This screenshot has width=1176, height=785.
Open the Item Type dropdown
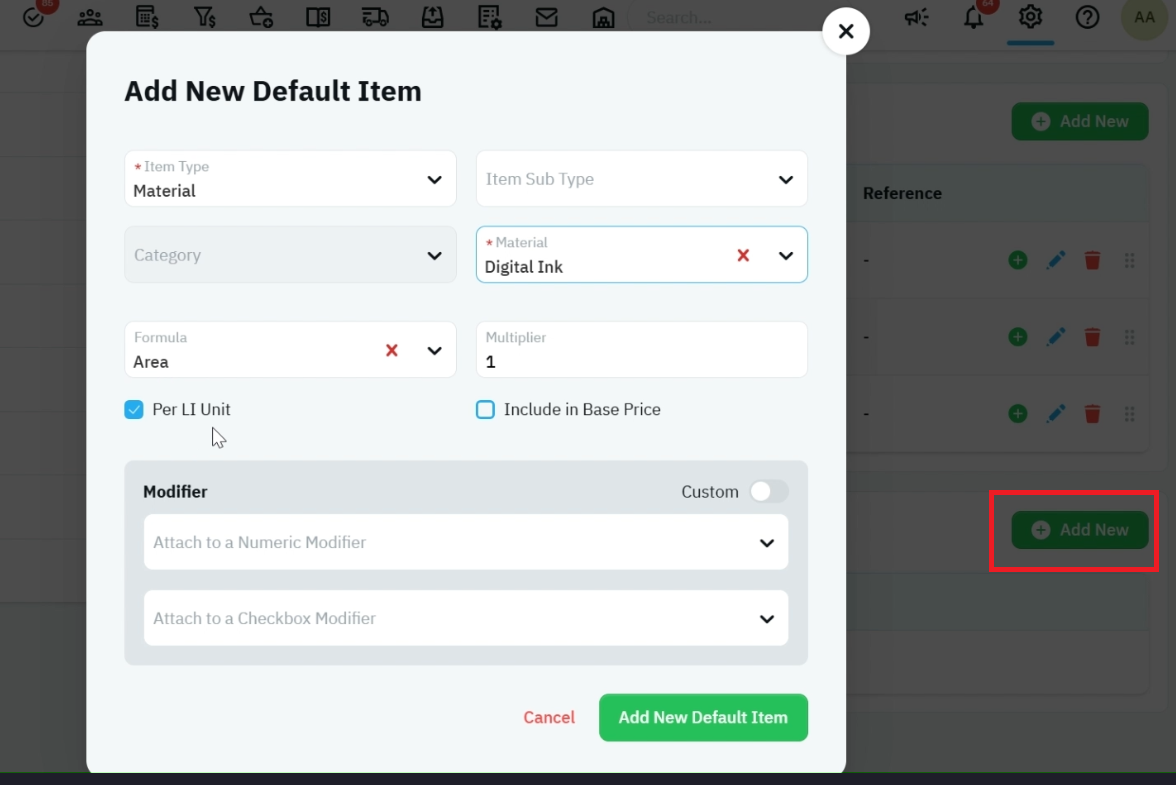(290, 179)
